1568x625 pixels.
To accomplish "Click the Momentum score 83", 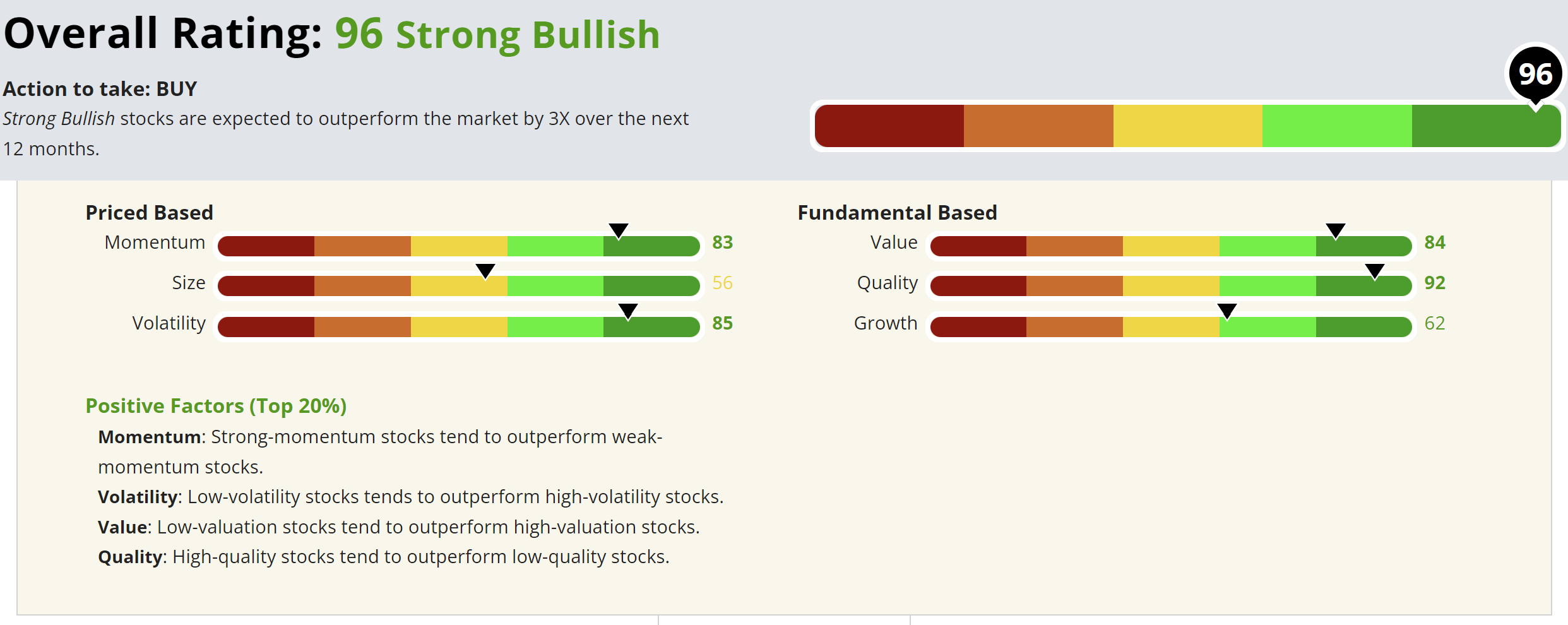I will click(722, 242).
